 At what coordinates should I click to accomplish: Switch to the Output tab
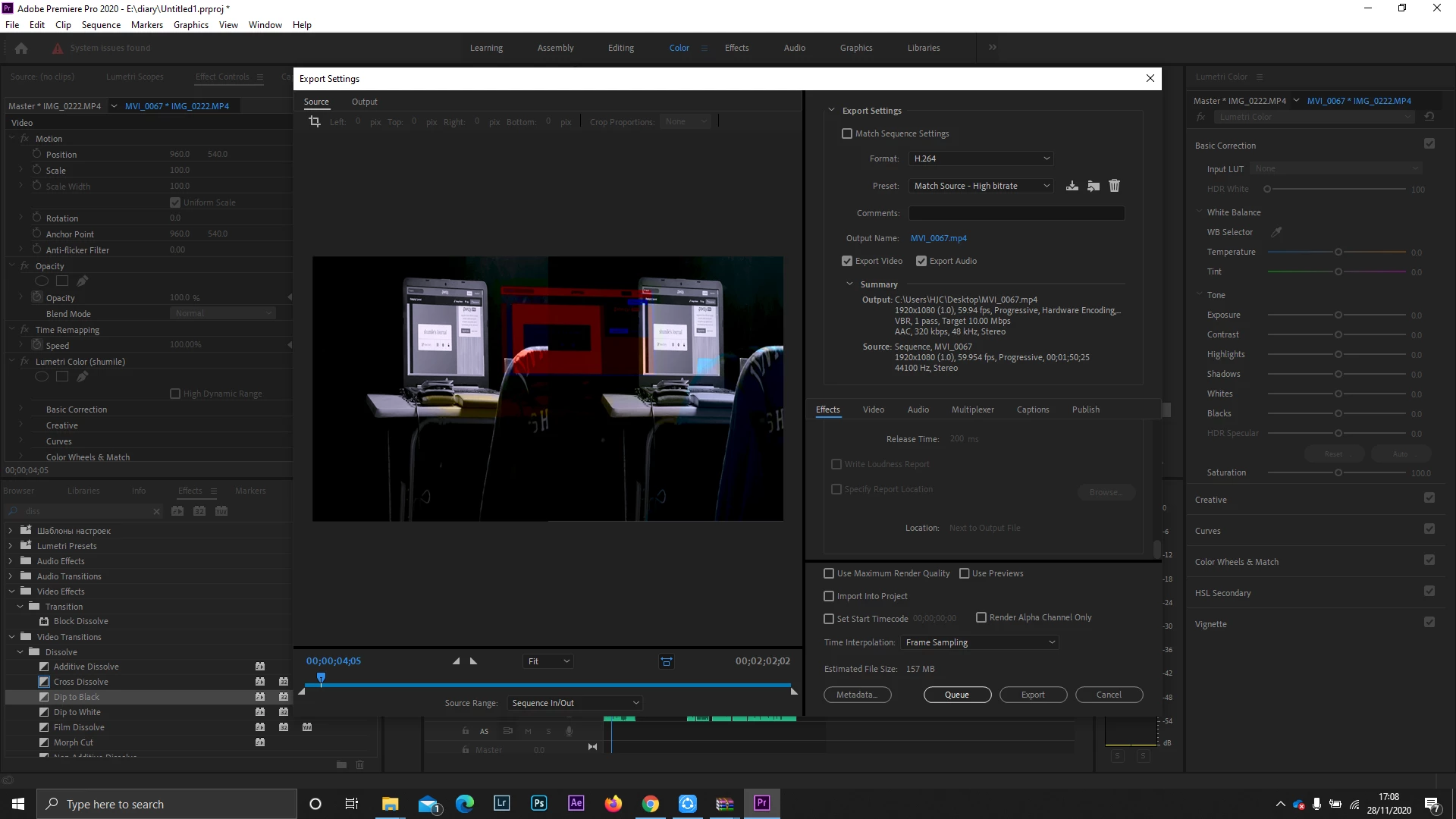click(x=364, y=102)
